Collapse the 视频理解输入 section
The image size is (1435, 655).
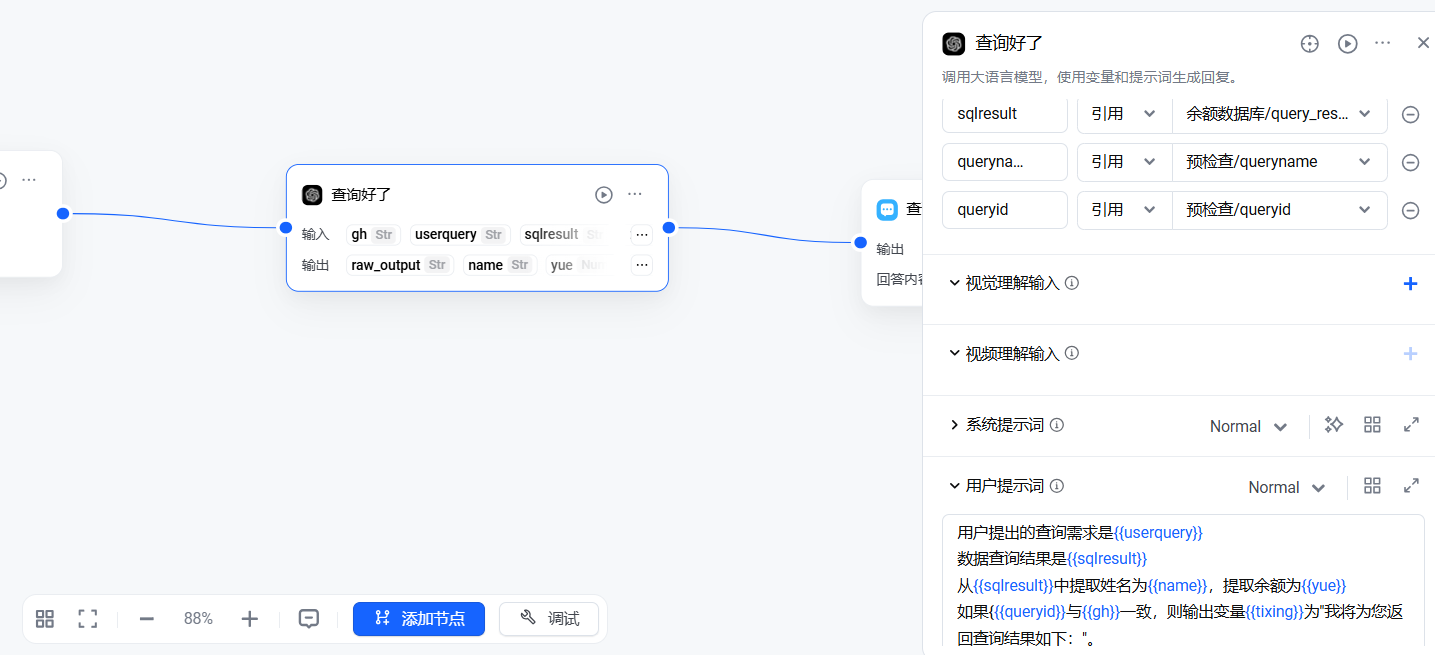point(954,353)
